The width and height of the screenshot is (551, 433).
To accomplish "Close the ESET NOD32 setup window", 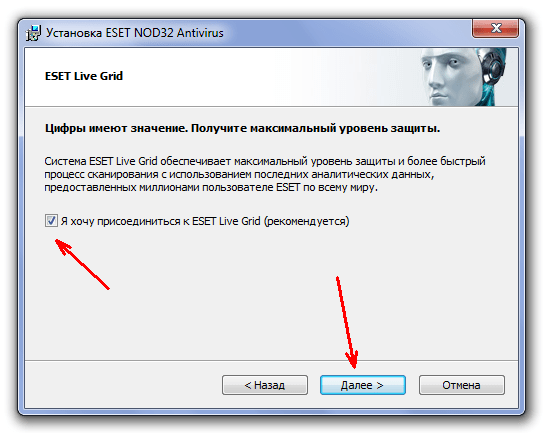I will pos(495,28).
